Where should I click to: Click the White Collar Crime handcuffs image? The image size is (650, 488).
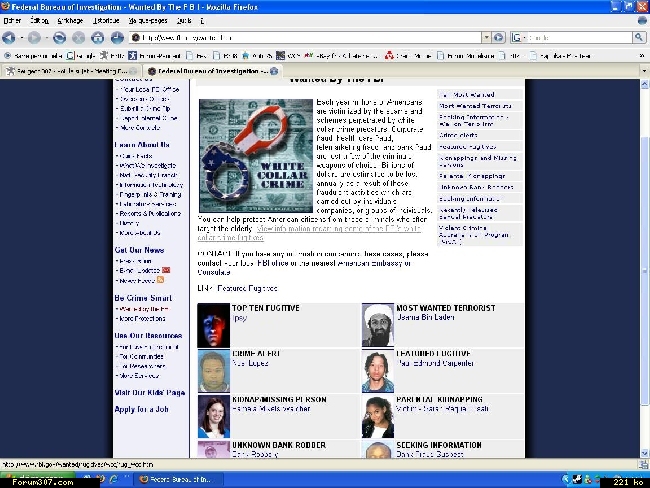coord(256,155)
